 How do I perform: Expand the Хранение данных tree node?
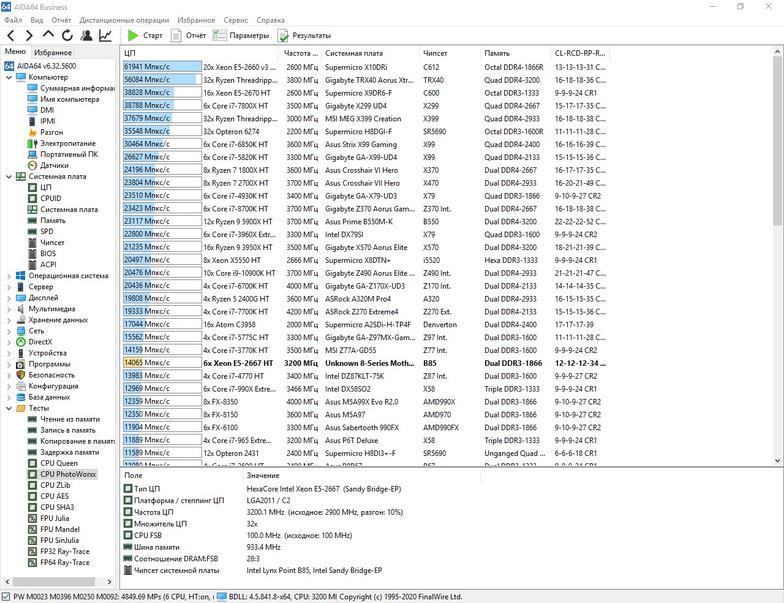point(8,320)
